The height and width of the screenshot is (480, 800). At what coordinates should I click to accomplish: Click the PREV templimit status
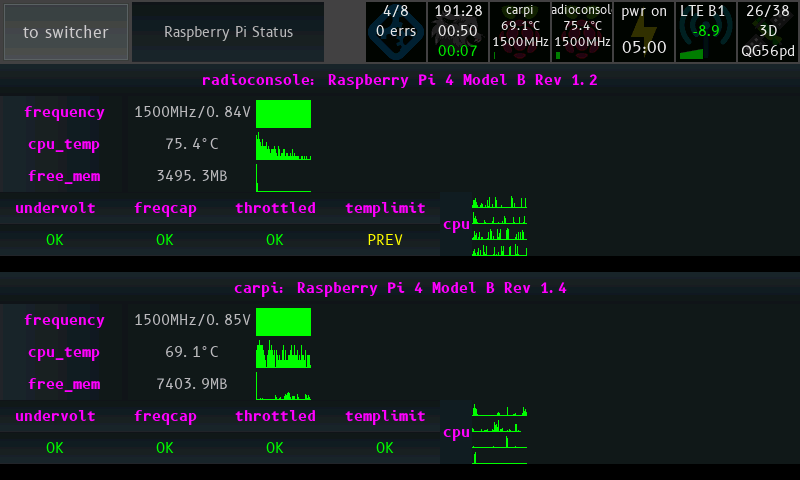click(385, 240)
